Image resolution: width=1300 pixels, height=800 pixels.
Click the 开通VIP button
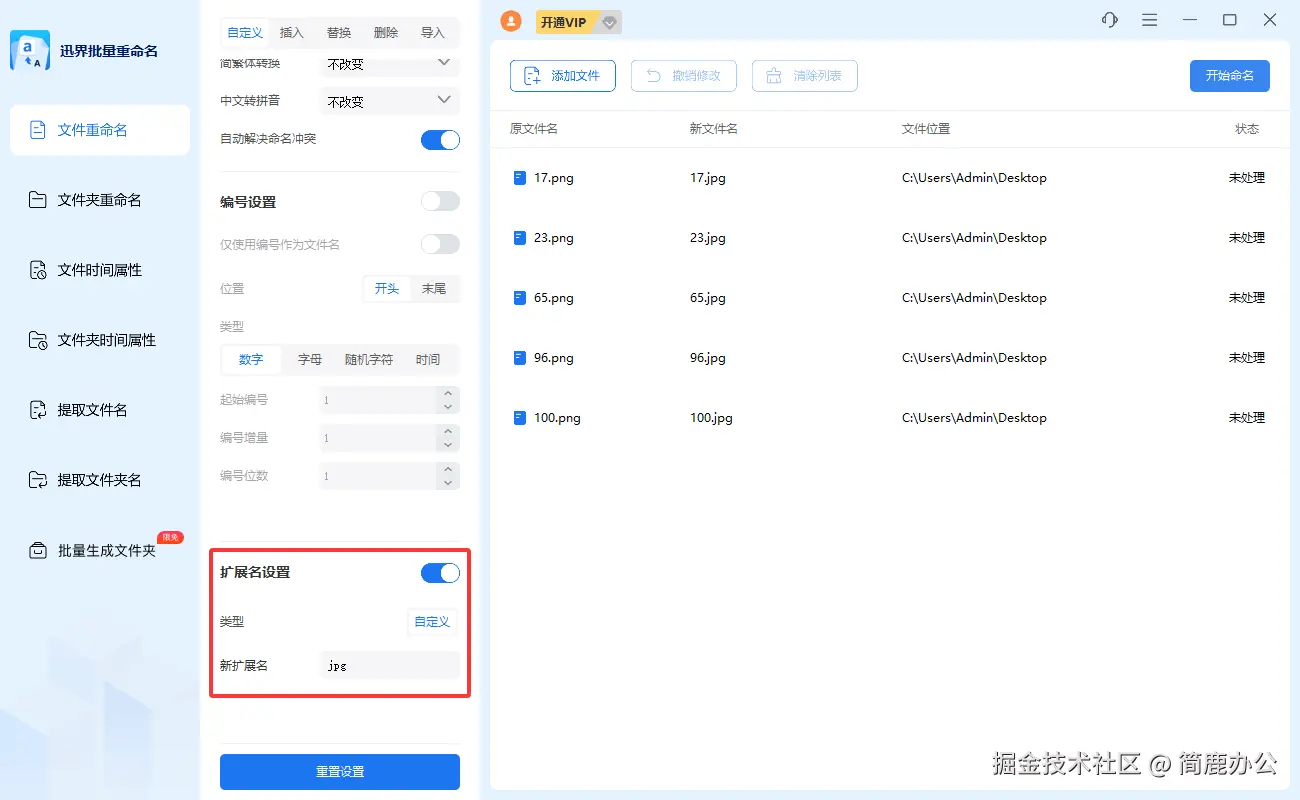[564, 22]
